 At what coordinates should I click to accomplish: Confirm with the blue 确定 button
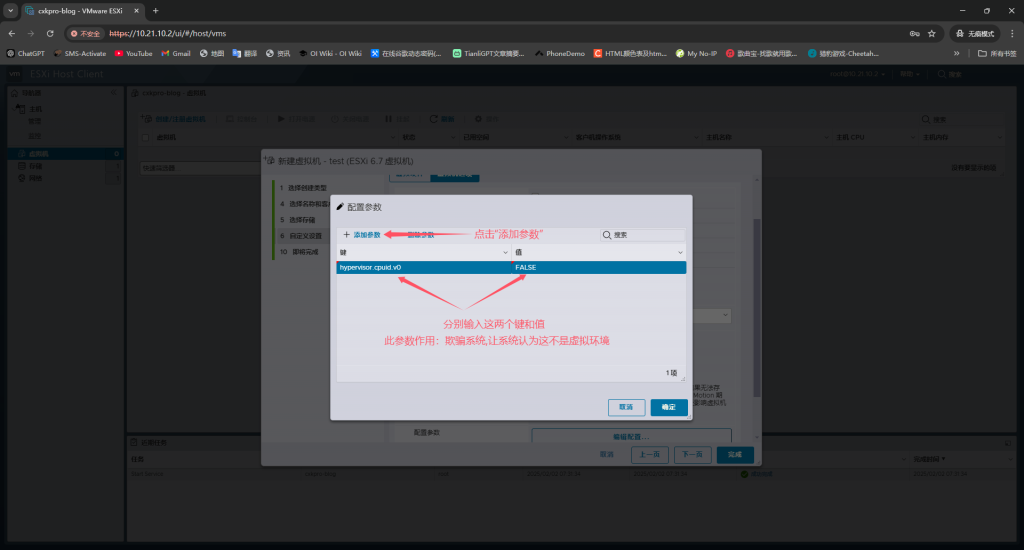click(669, 407)
